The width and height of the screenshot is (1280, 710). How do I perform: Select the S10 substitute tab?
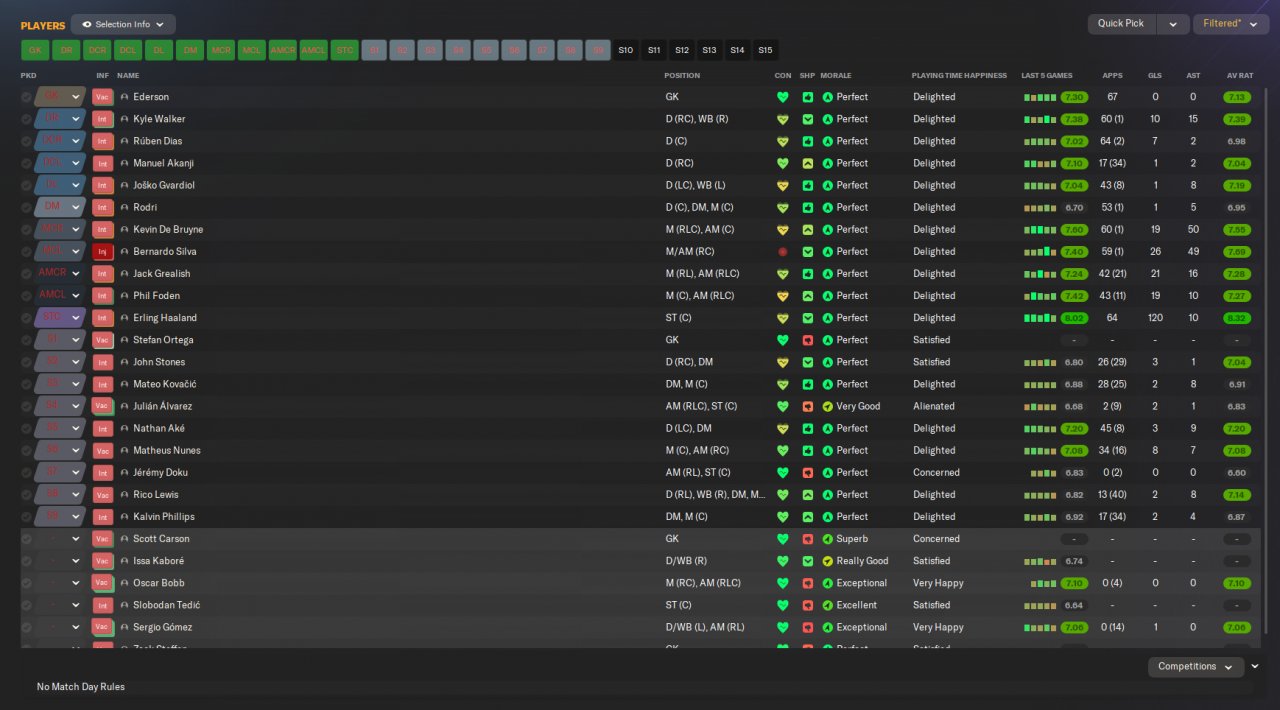click(626, 50)
